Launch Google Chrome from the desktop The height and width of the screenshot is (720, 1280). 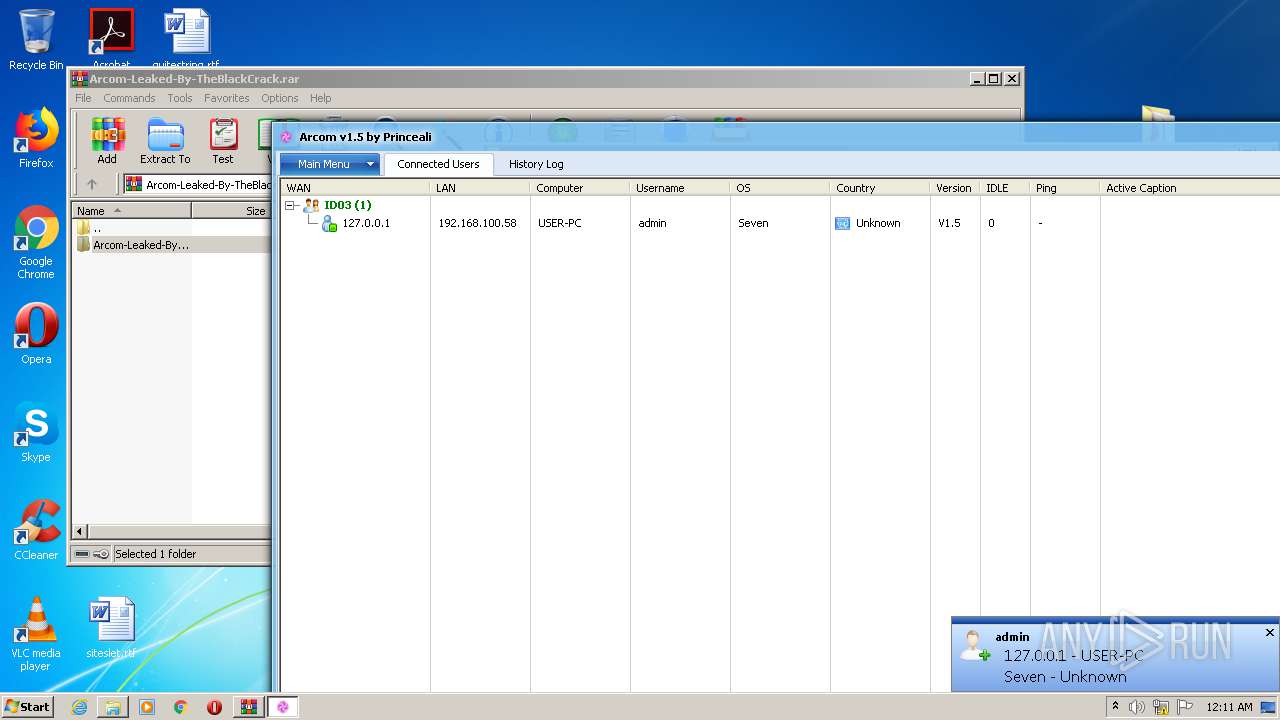click(36, 243)
